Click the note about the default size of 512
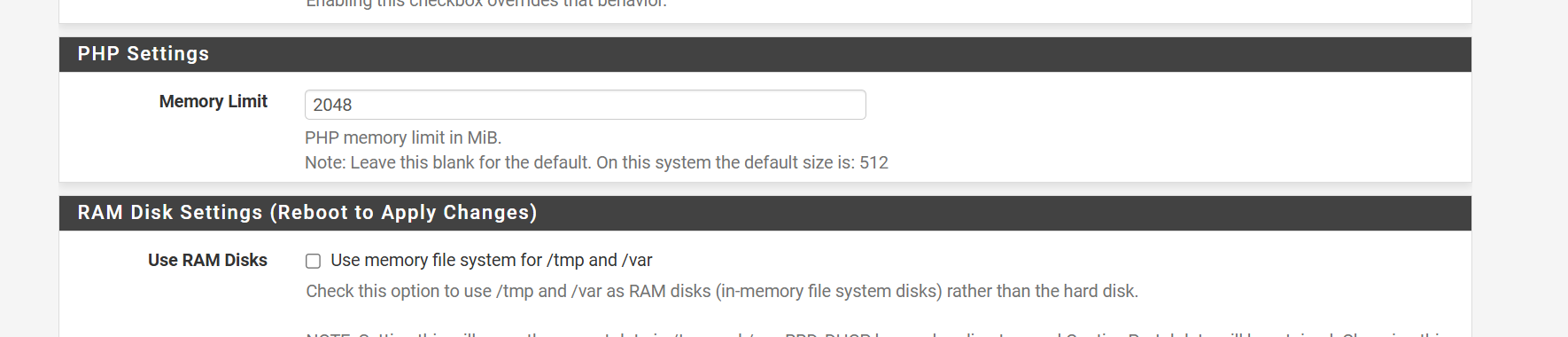This screenshot has width=1568, height=337. tap(596, 162)
